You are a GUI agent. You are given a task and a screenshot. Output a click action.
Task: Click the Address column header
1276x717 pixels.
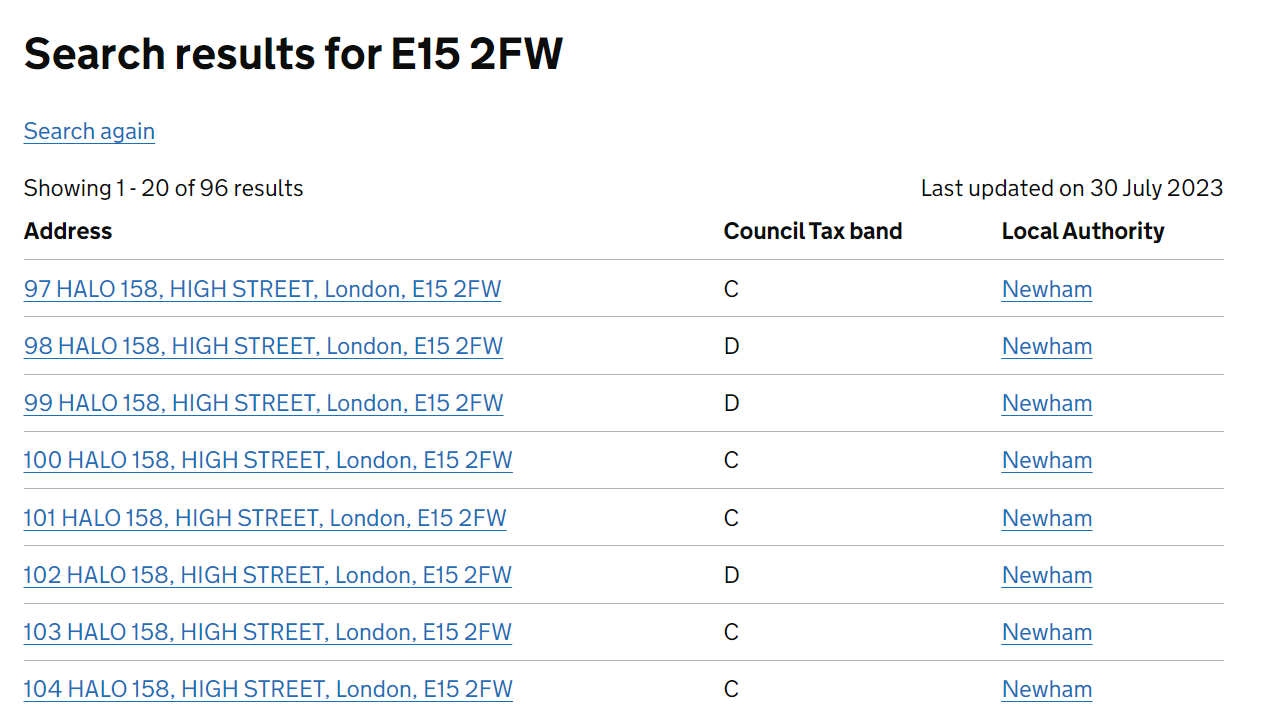[68, 231]
